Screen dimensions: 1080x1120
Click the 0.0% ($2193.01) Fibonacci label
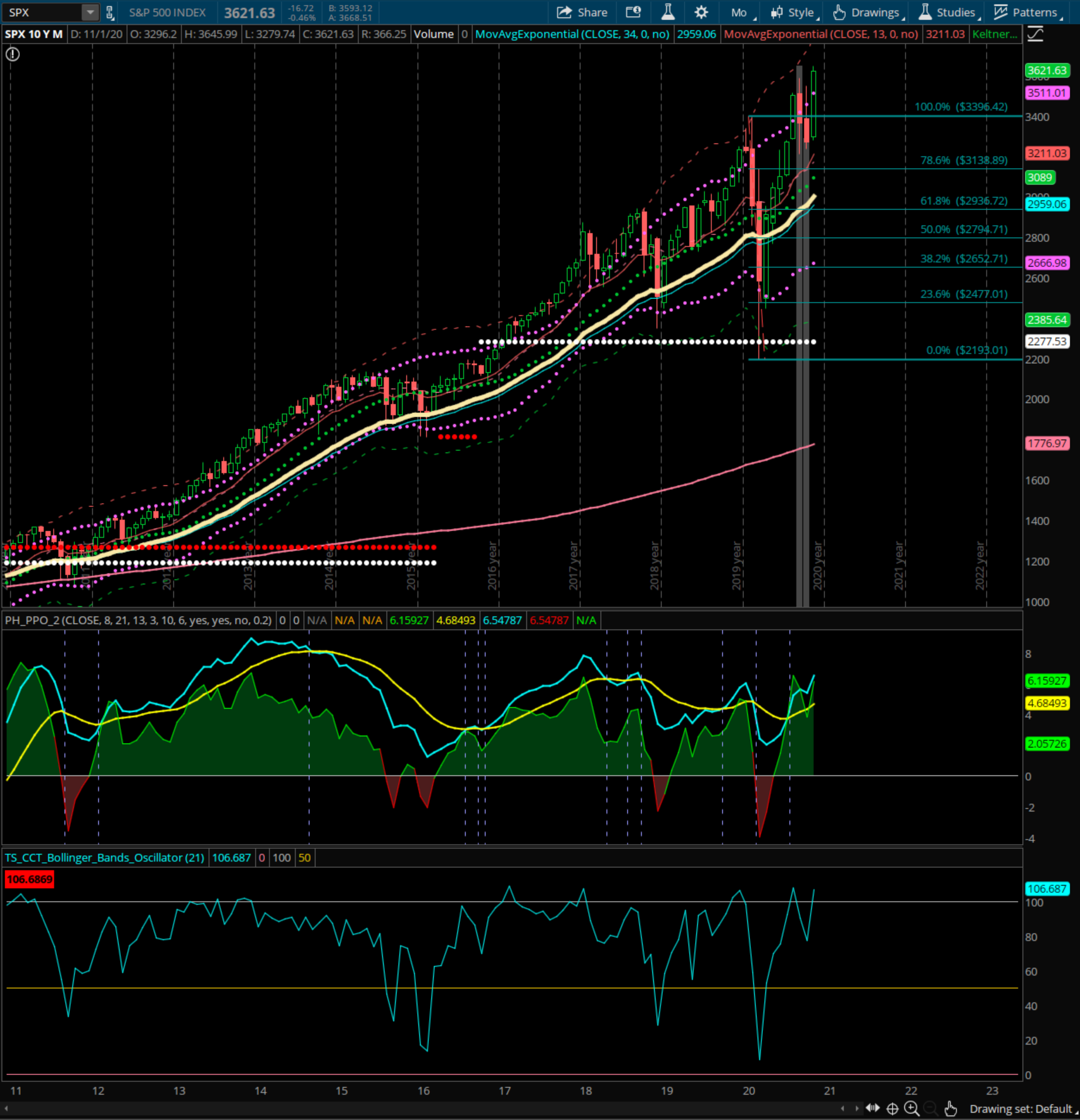pyautogui.click(x=967, y=350)
